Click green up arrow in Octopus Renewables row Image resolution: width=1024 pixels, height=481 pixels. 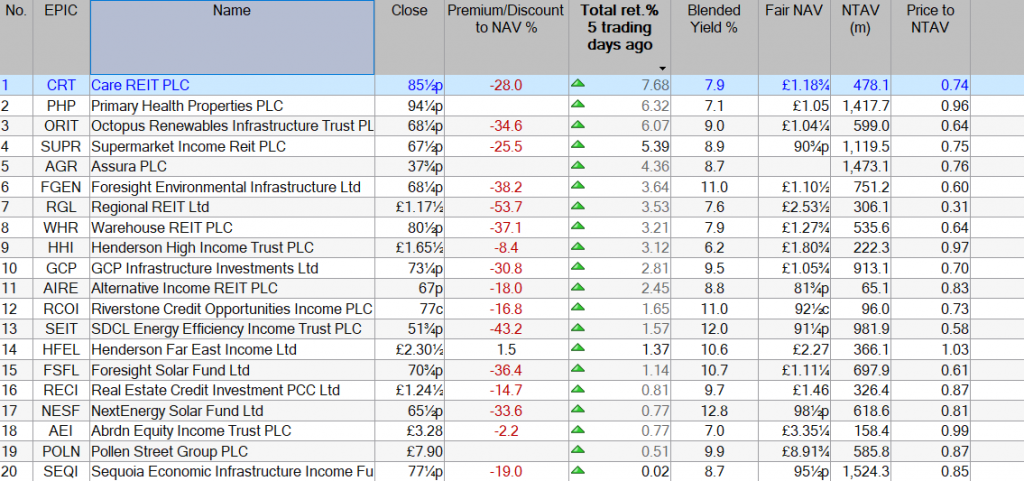[x=577, y=124]
